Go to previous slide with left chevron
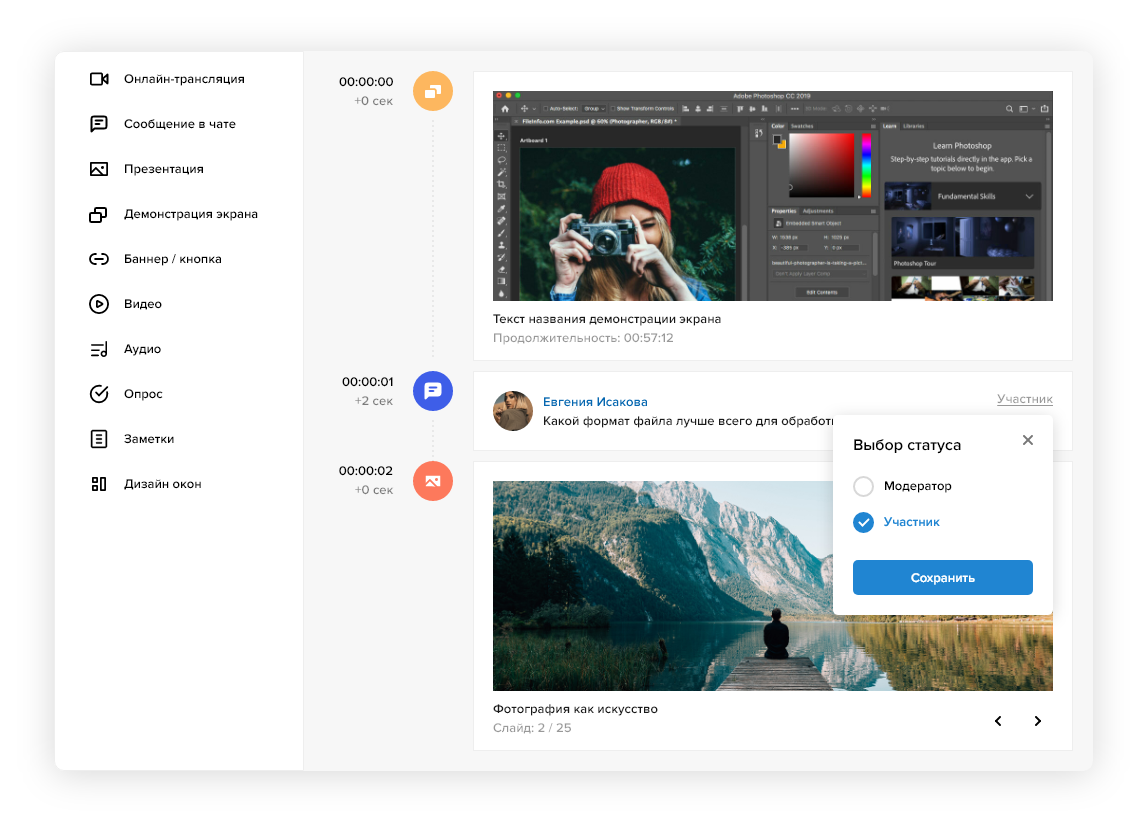This screenshot has height=828, width=1147. click(x=997, y=721)
